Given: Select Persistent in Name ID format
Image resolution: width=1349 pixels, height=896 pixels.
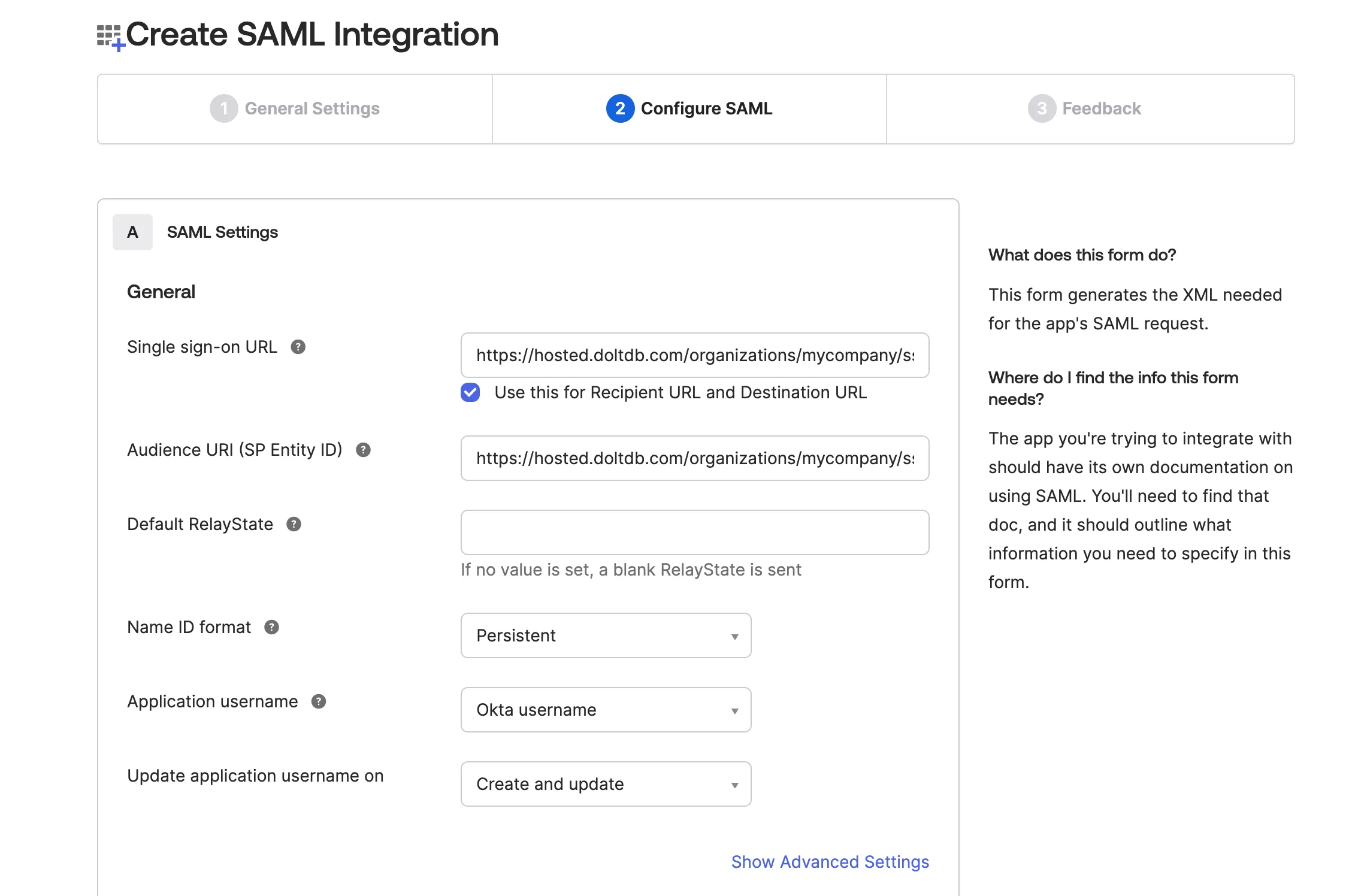Looking at the screenshot, I should tap(605, 635).
